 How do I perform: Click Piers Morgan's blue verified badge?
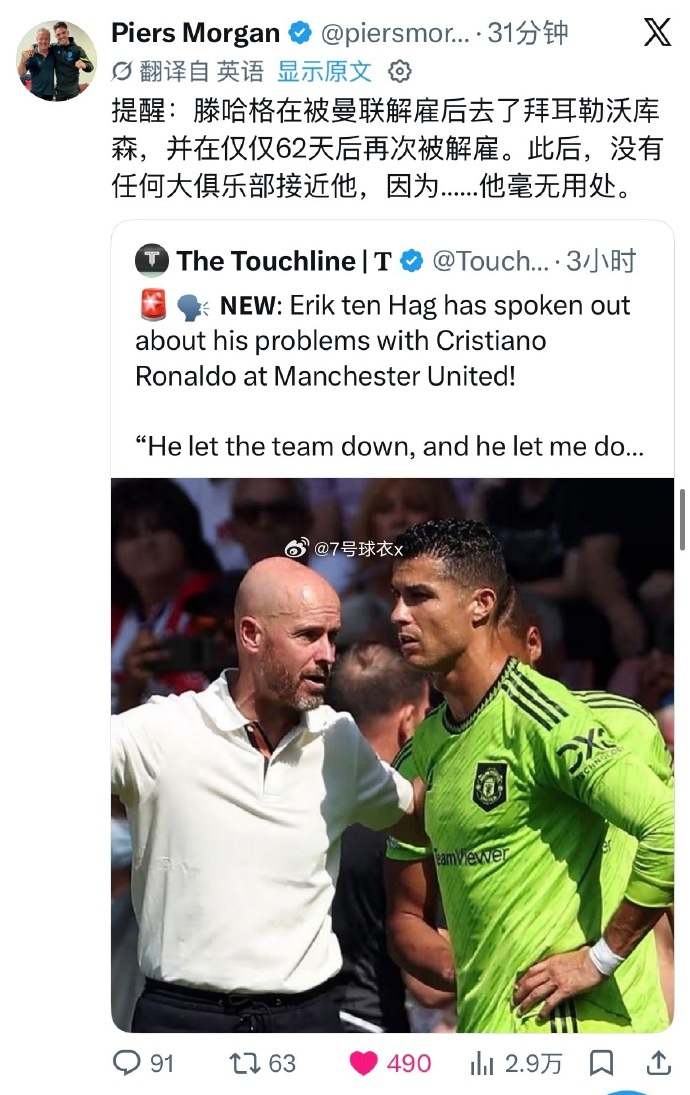[x=300, y=32]
